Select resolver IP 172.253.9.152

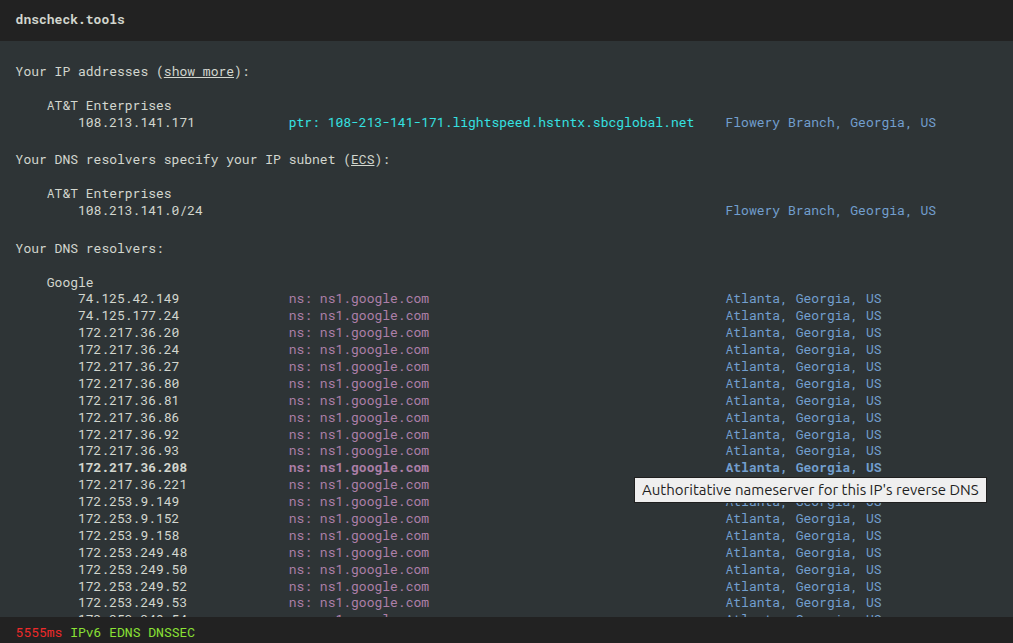coord(129,518)
